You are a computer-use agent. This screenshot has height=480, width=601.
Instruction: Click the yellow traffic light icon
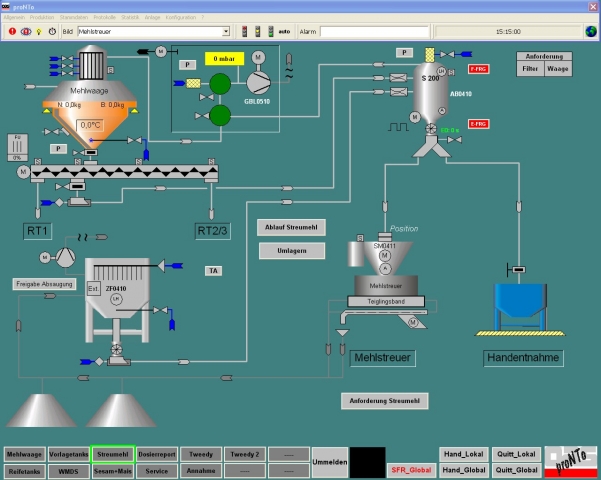pos(258,31)
